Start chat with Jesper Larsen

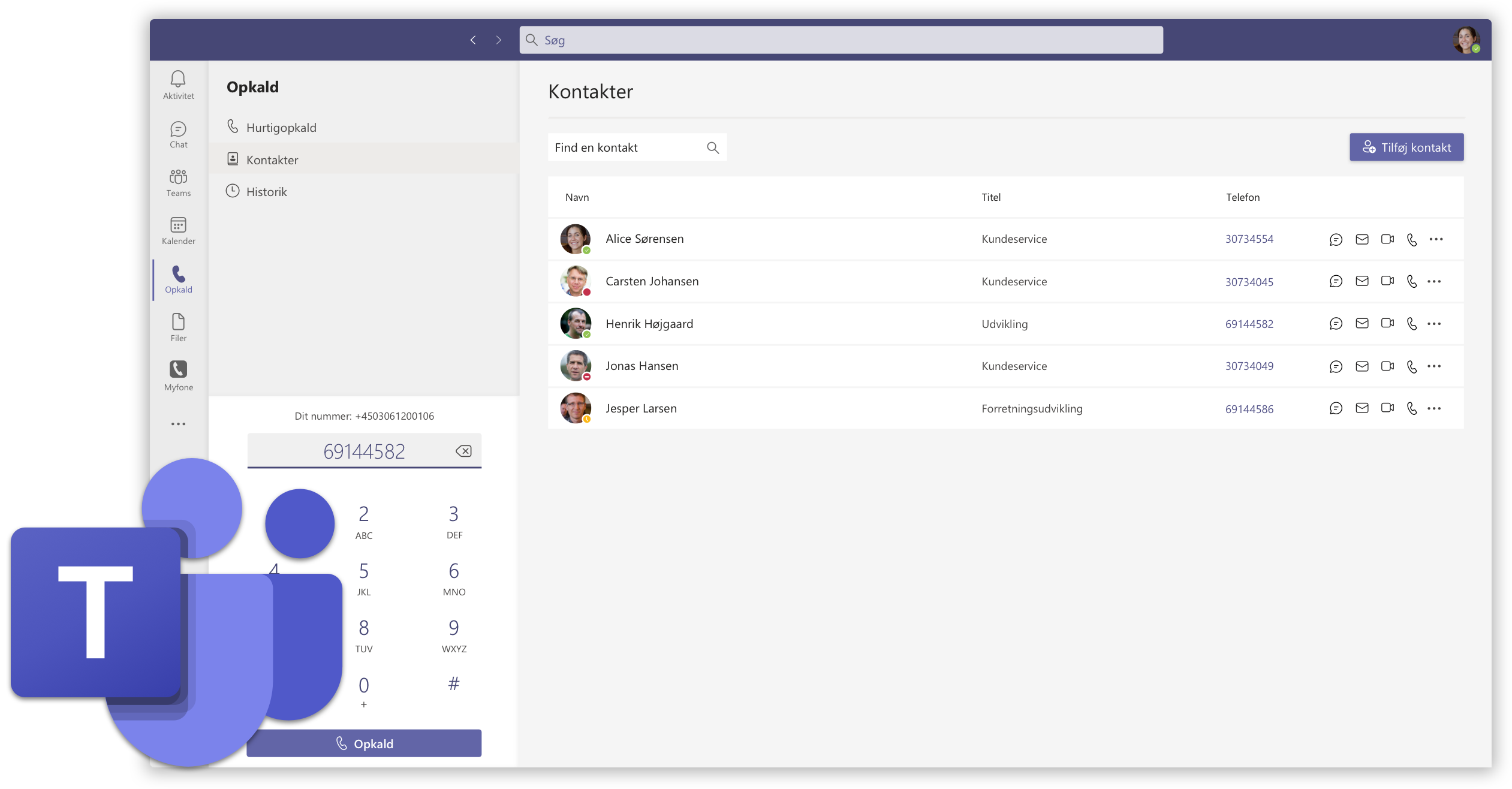tap(1336, 408)
